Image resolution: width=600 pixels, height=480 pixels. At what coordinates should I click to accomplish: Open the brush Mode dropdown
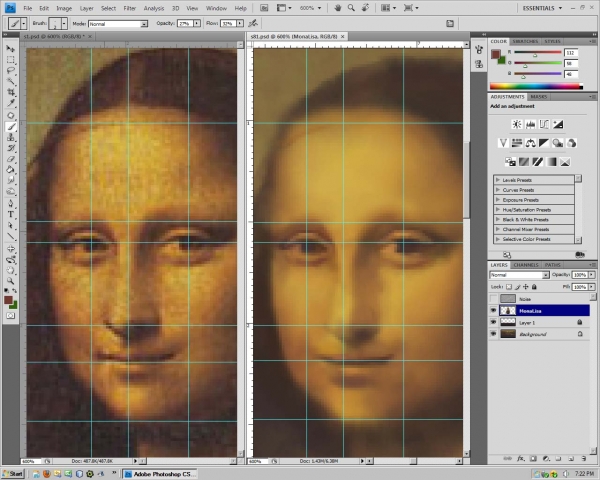click(x=118, y=24)
